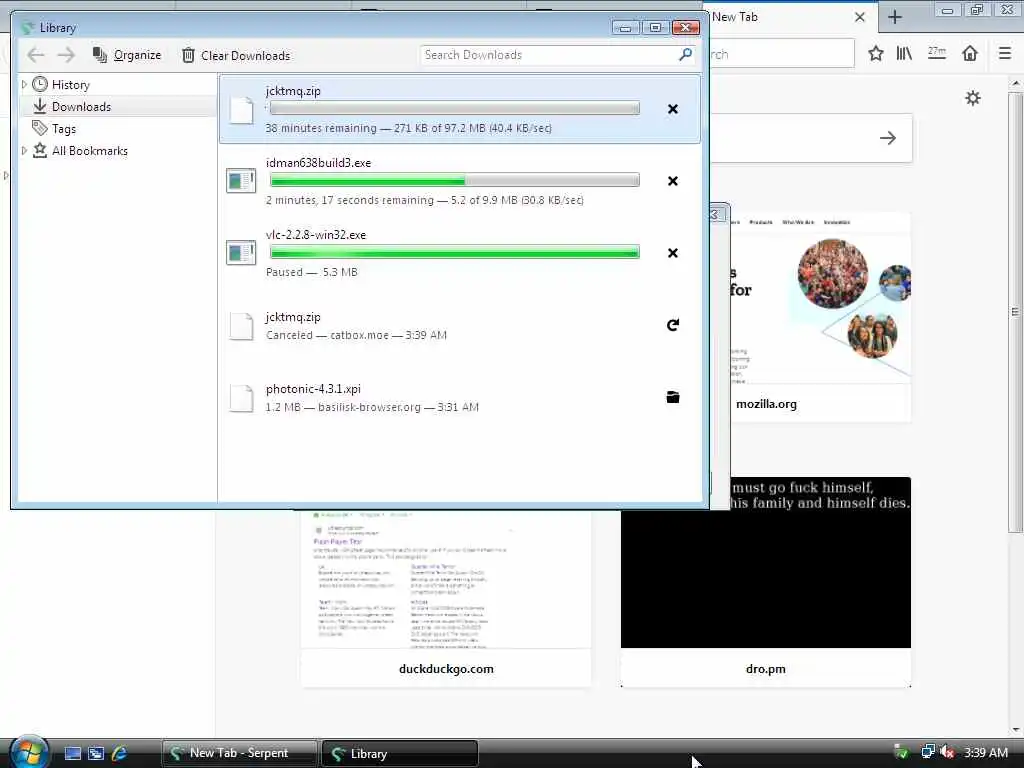Screen dimensions: 1024x768
Task: Click the photonic-4.3.1.xpi file icon
Action: point(241,398)
